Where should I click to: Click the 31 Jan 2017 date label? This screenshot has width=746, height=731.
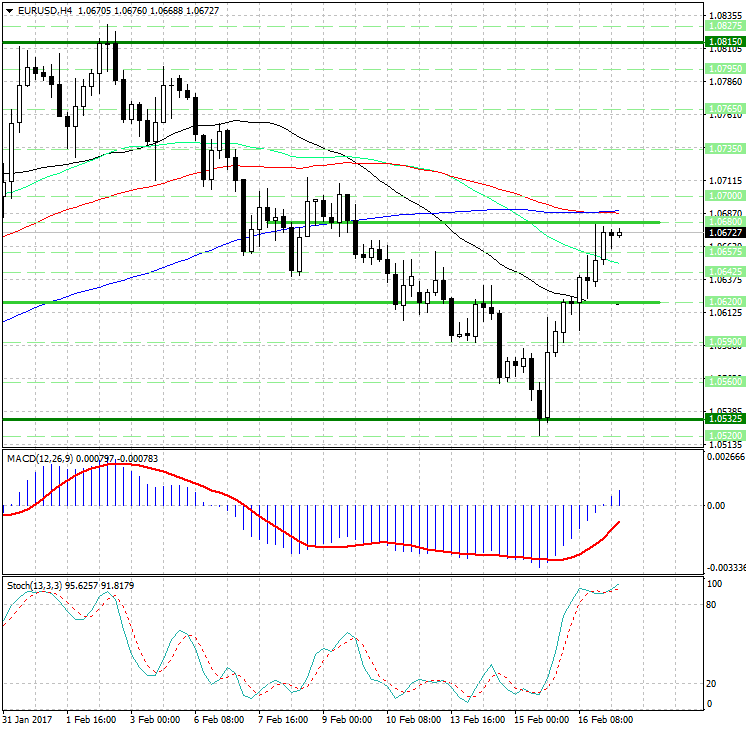28,720
